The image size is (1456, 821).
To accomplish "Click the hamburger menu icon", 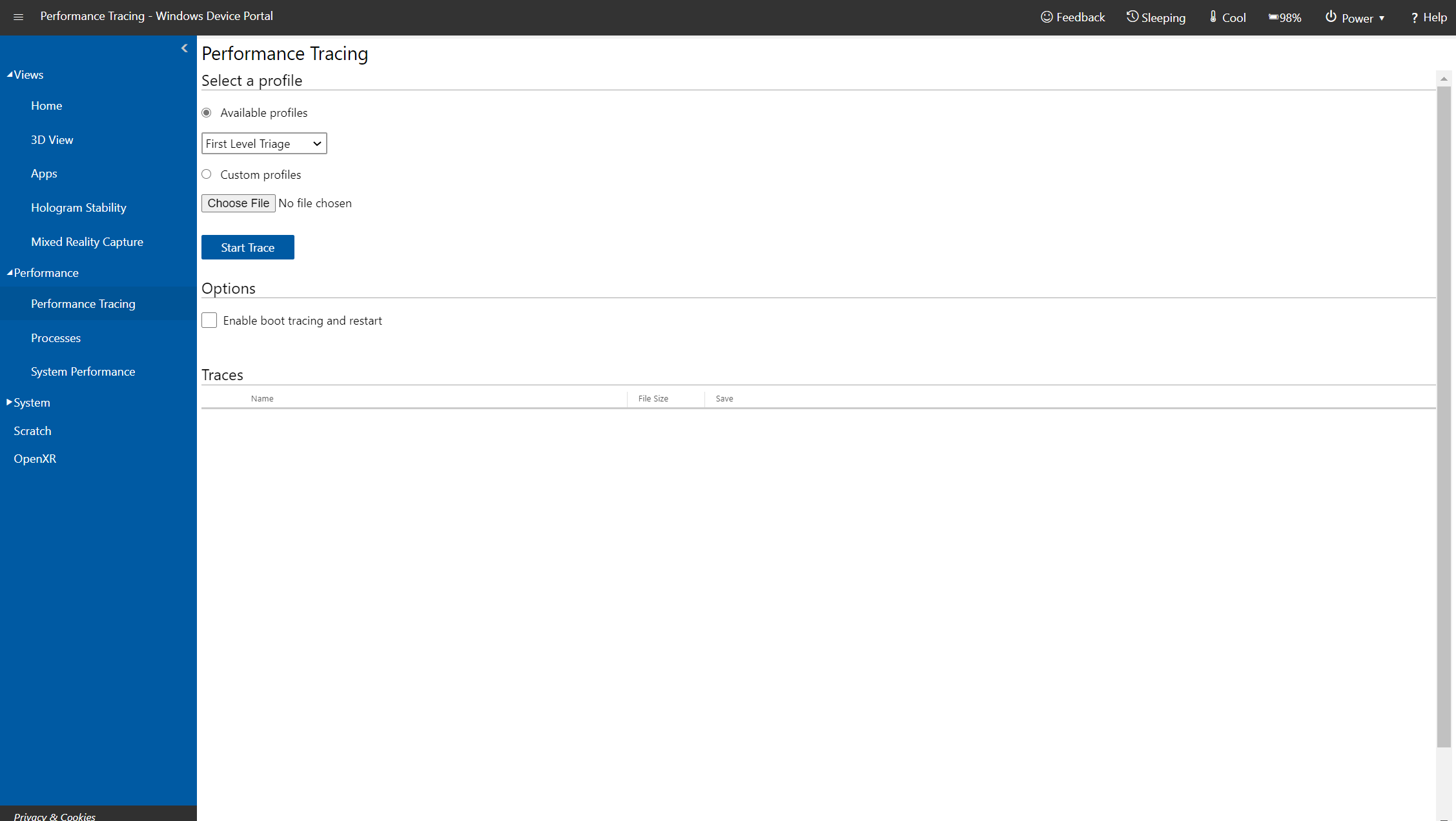I will pos(17,16).
